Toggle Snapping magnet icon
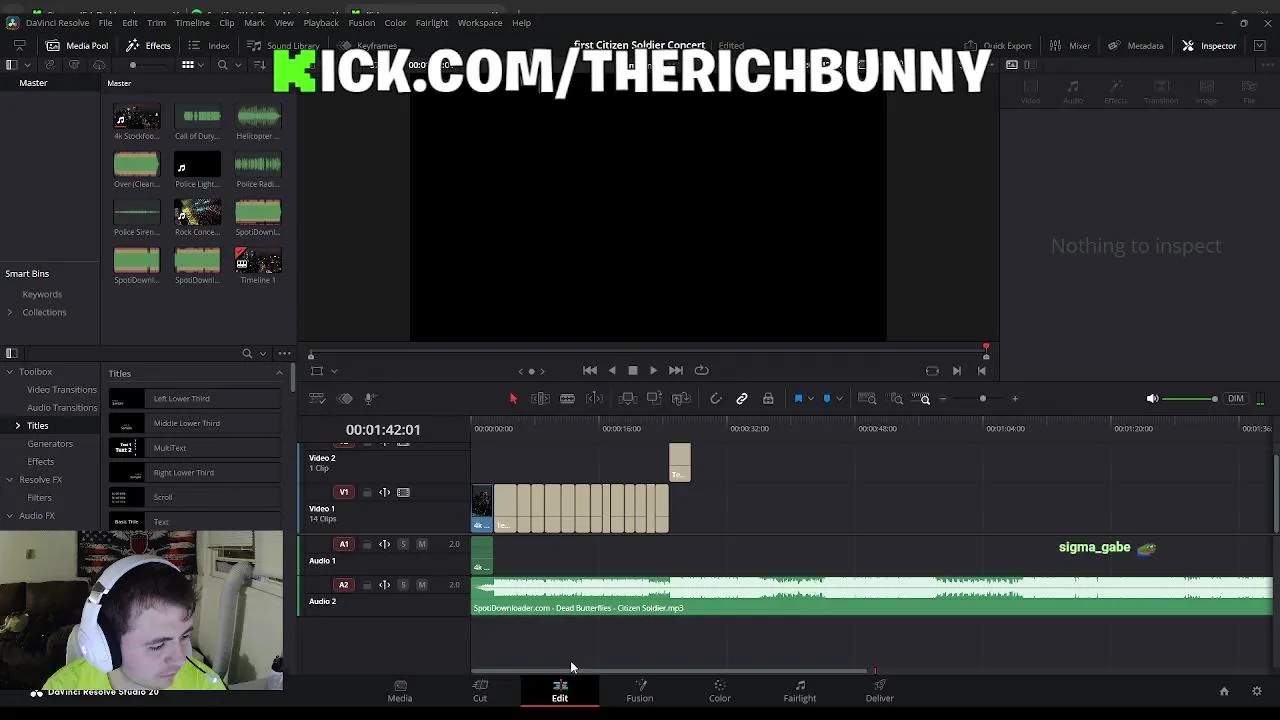This screenshot has height=720, width=1280. 716,399
